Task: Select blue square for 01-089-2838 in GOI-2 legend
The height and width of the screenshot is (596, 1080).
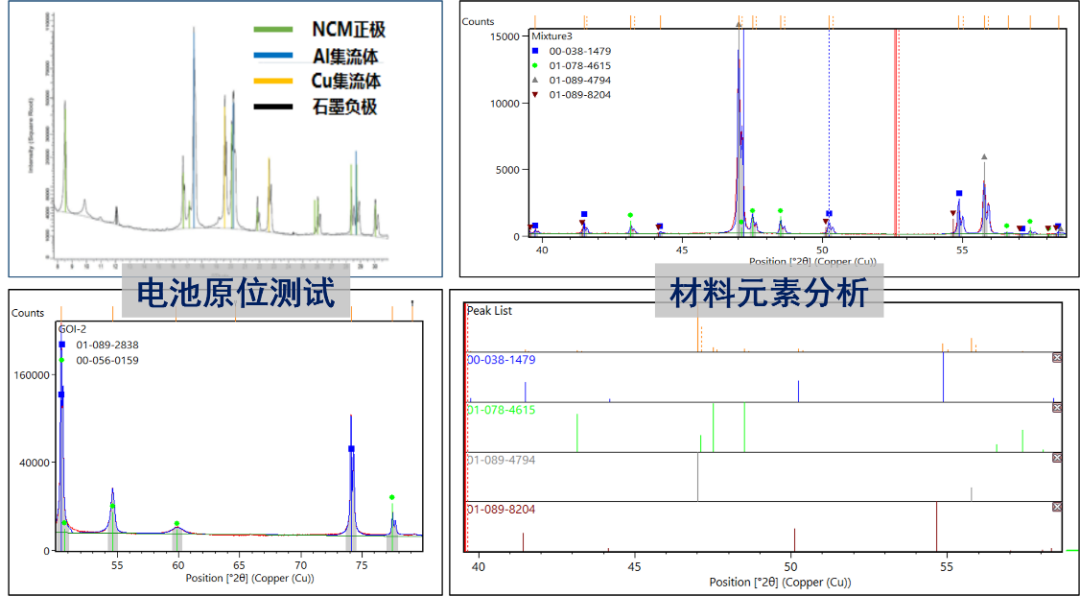Action: point(62,345)
